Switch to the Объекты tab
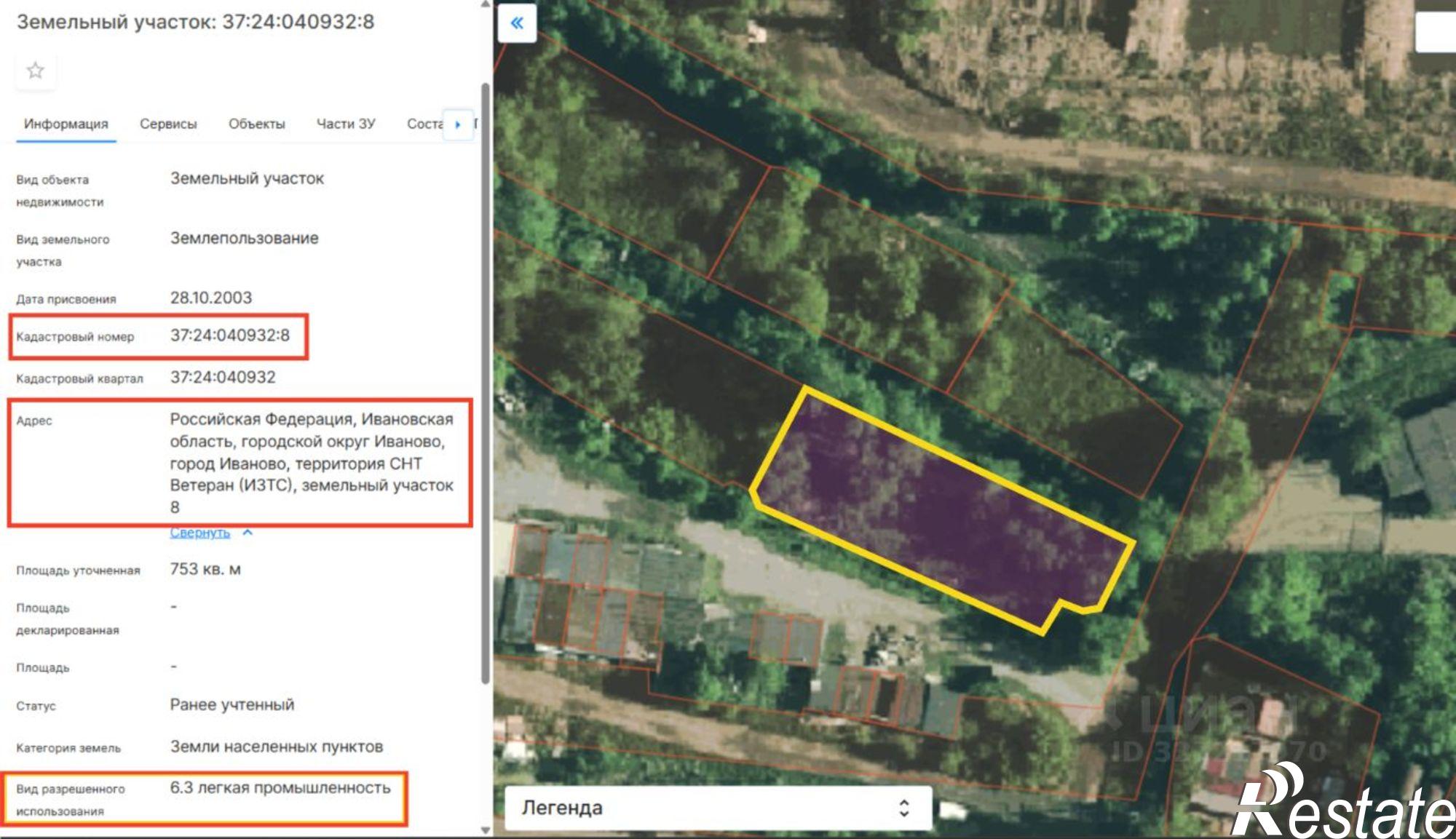This screenshot has width=1456, height=839. pos(257,124)
